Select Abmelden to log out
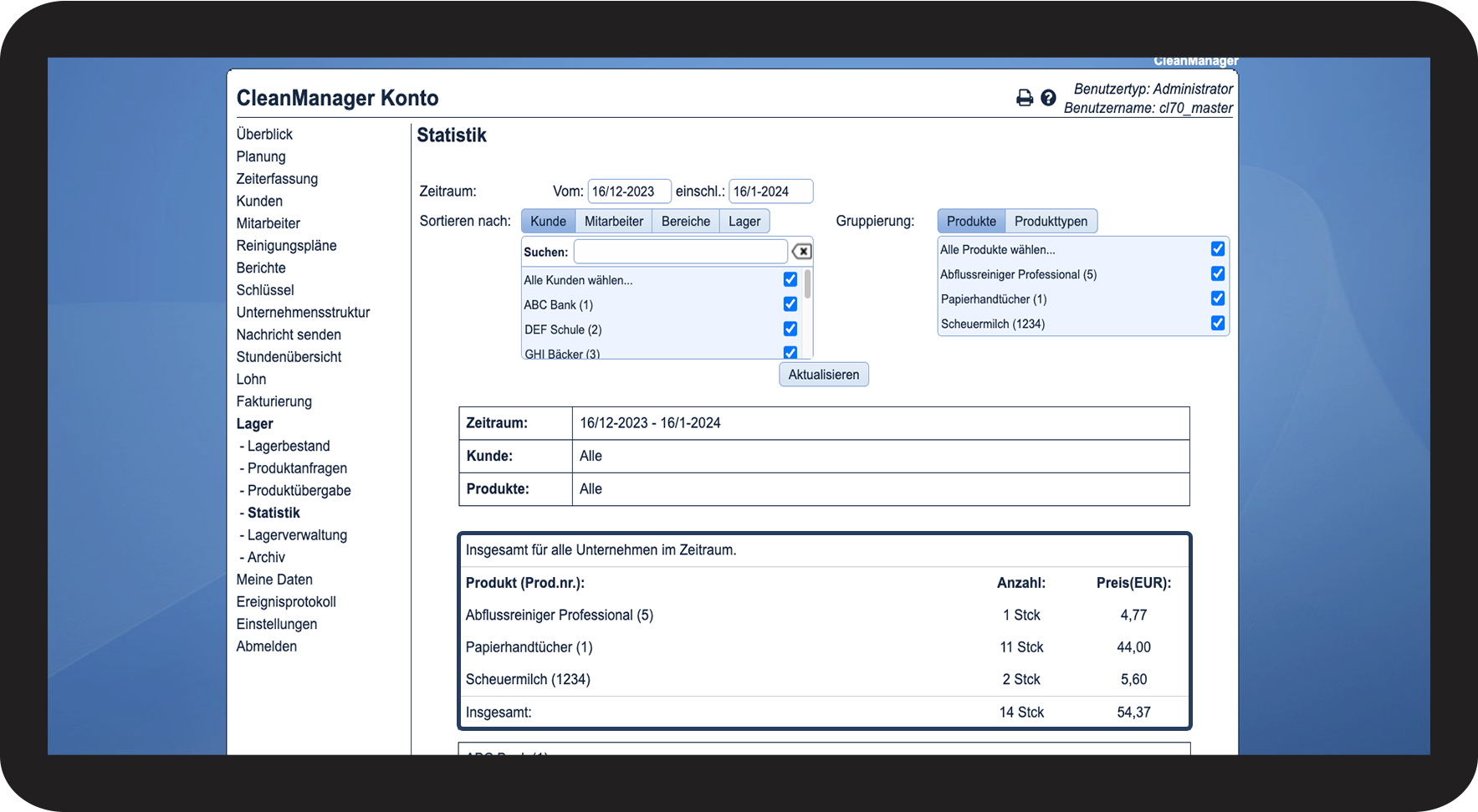 (x=266, y=646)
